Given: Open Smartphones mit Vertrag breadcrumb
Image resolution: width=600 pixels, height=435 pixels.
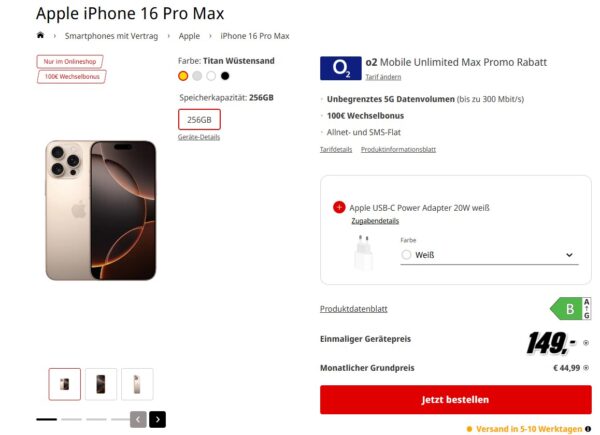Looking at the screenshot, I should tap(111, 36).
